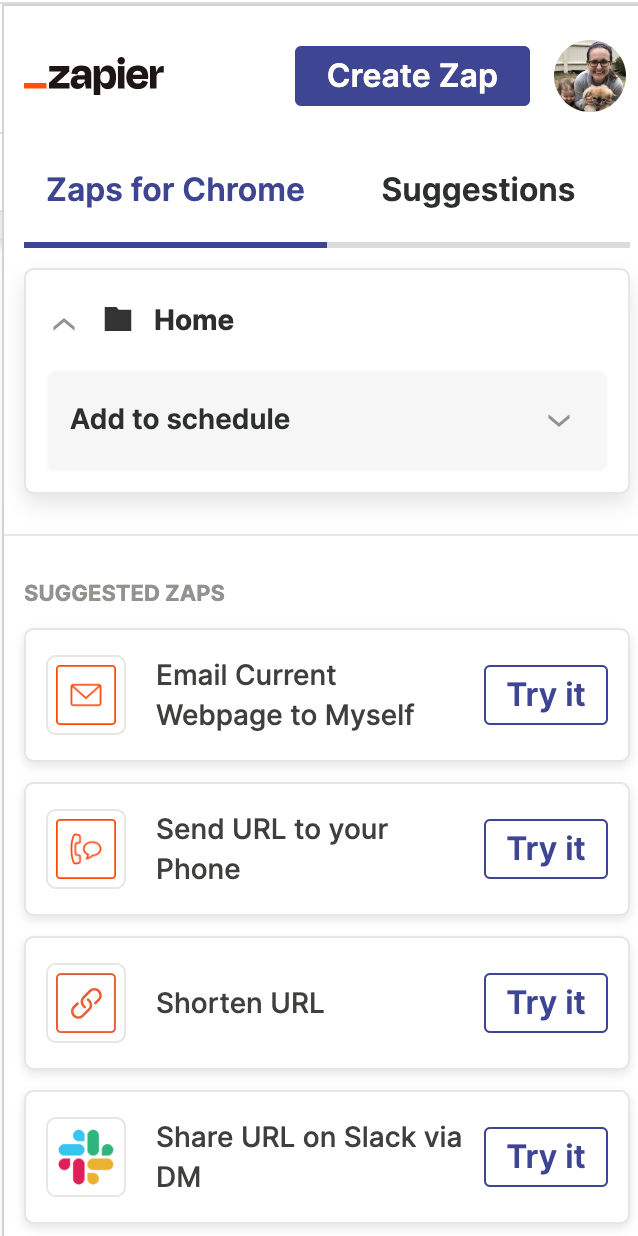Click the Home folder icon
Image resolution: width=638 pixels, height=1236 pixels.
(x=118, y=320)
